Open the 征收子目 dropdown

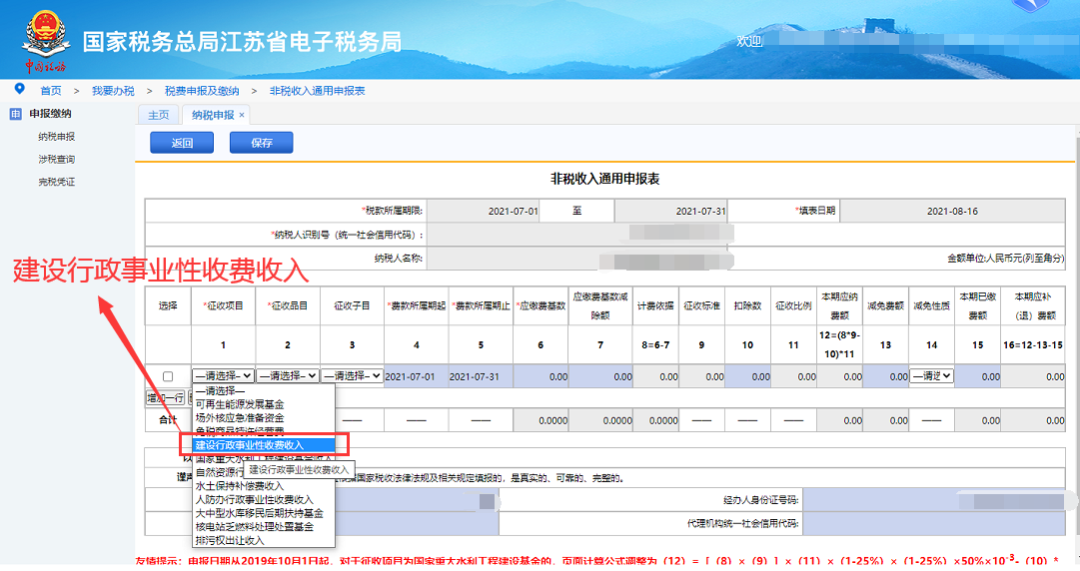[x=352, y=376]
